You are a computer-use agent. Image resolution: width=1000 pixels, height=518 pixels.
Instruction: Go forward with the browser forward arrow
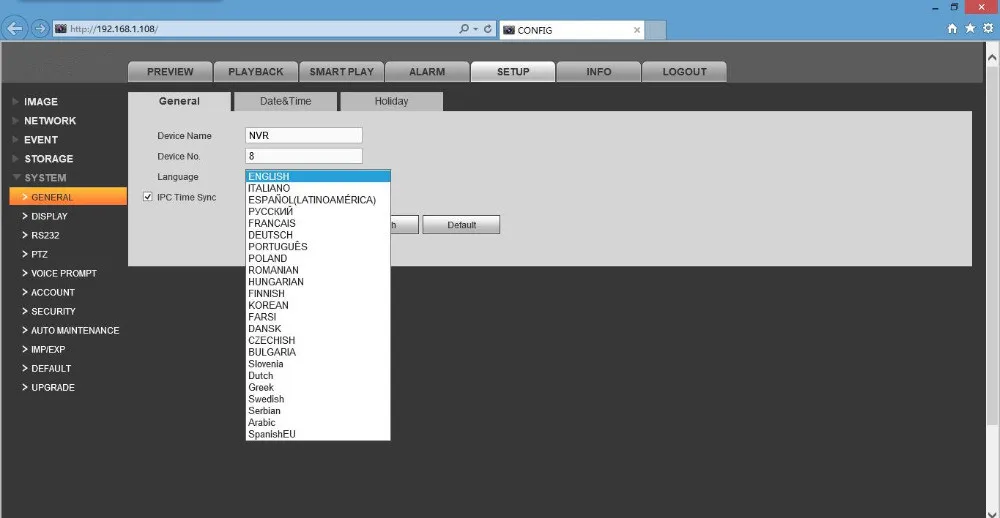click(40, 29)
